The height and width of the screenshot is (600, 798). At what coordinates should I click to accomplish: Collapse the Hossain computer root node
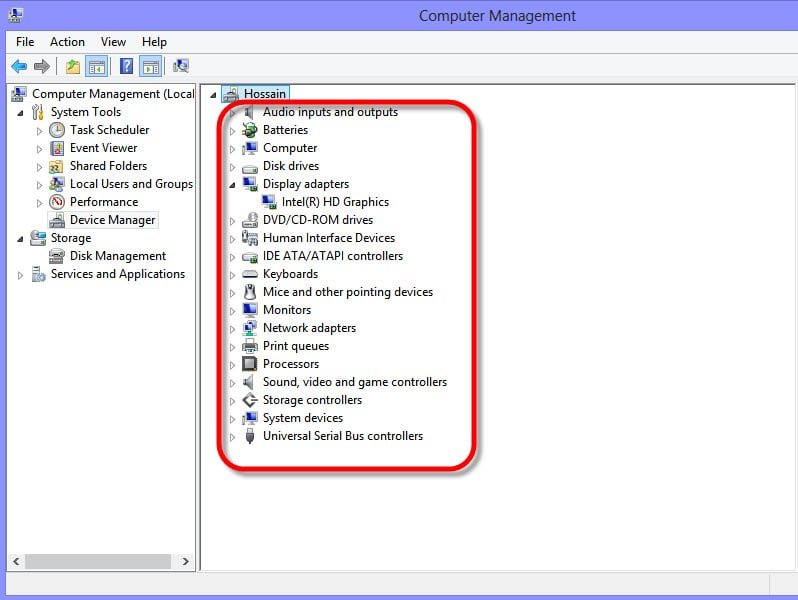tap(213, 95)
